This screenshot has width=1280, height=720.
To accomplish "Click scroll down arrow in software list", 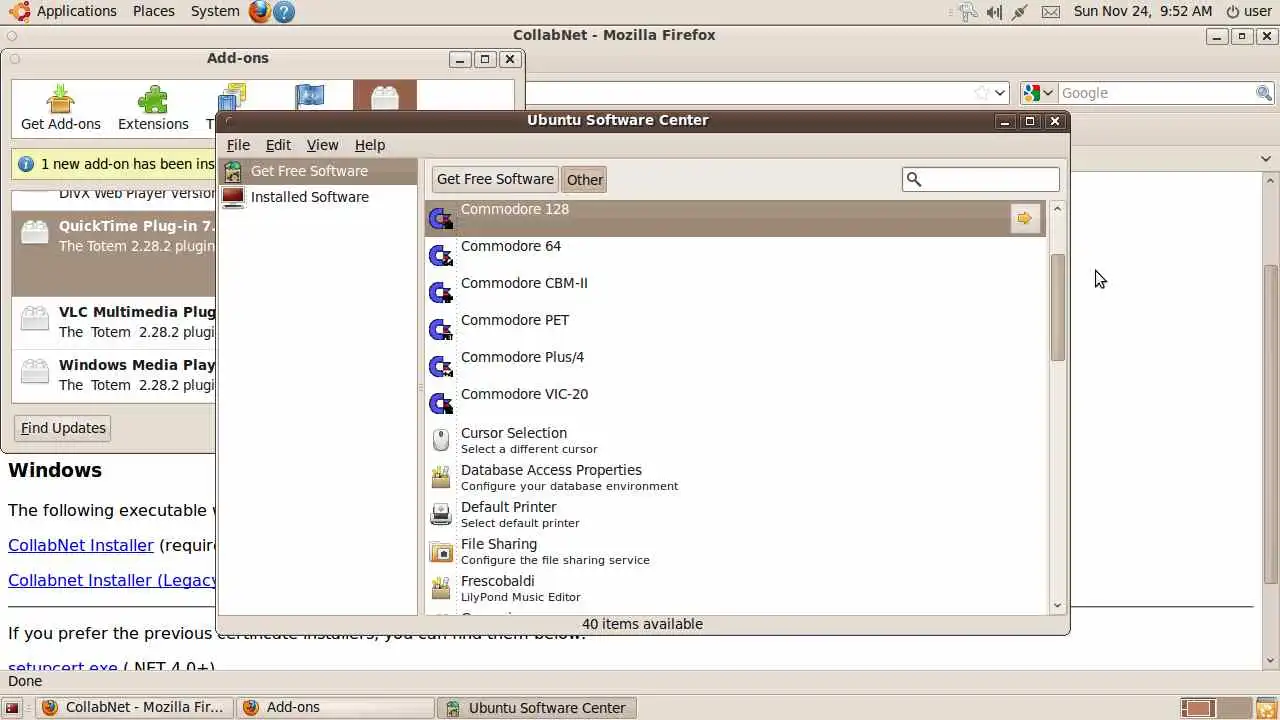I will 1058,606.
